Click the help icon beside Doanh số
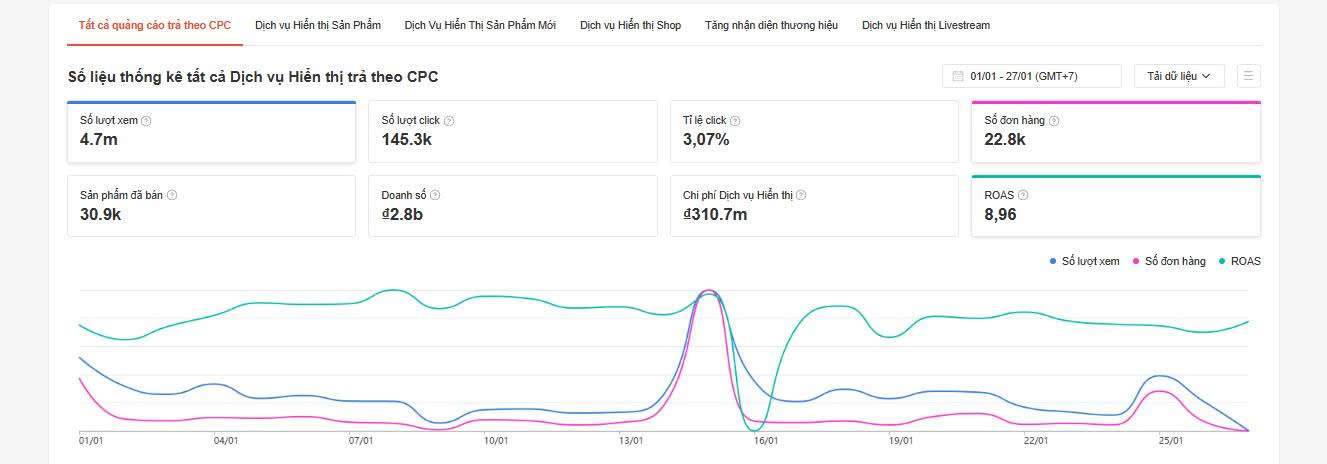Screen dimensions: 1327x464 [x=434, y=196]
